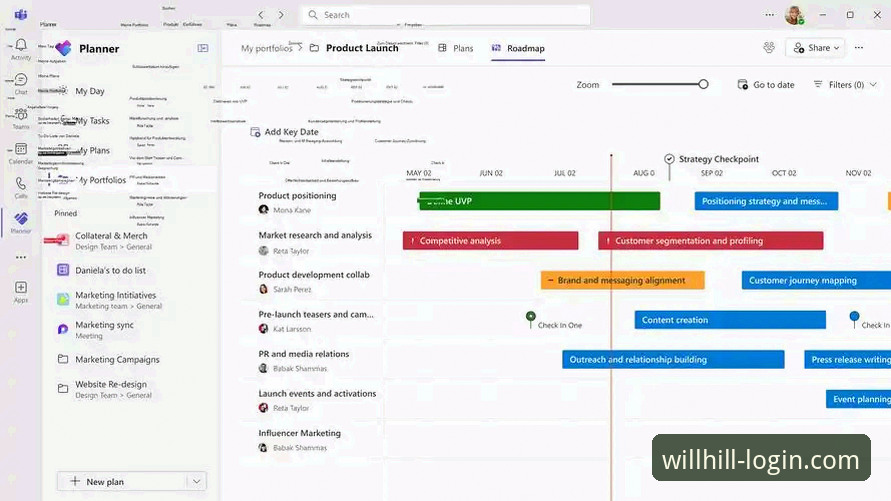Open Collateral & Merch pinned plan icon
Image resolution: width=891 pixels, height=501 pixels.
click(63, 240)
